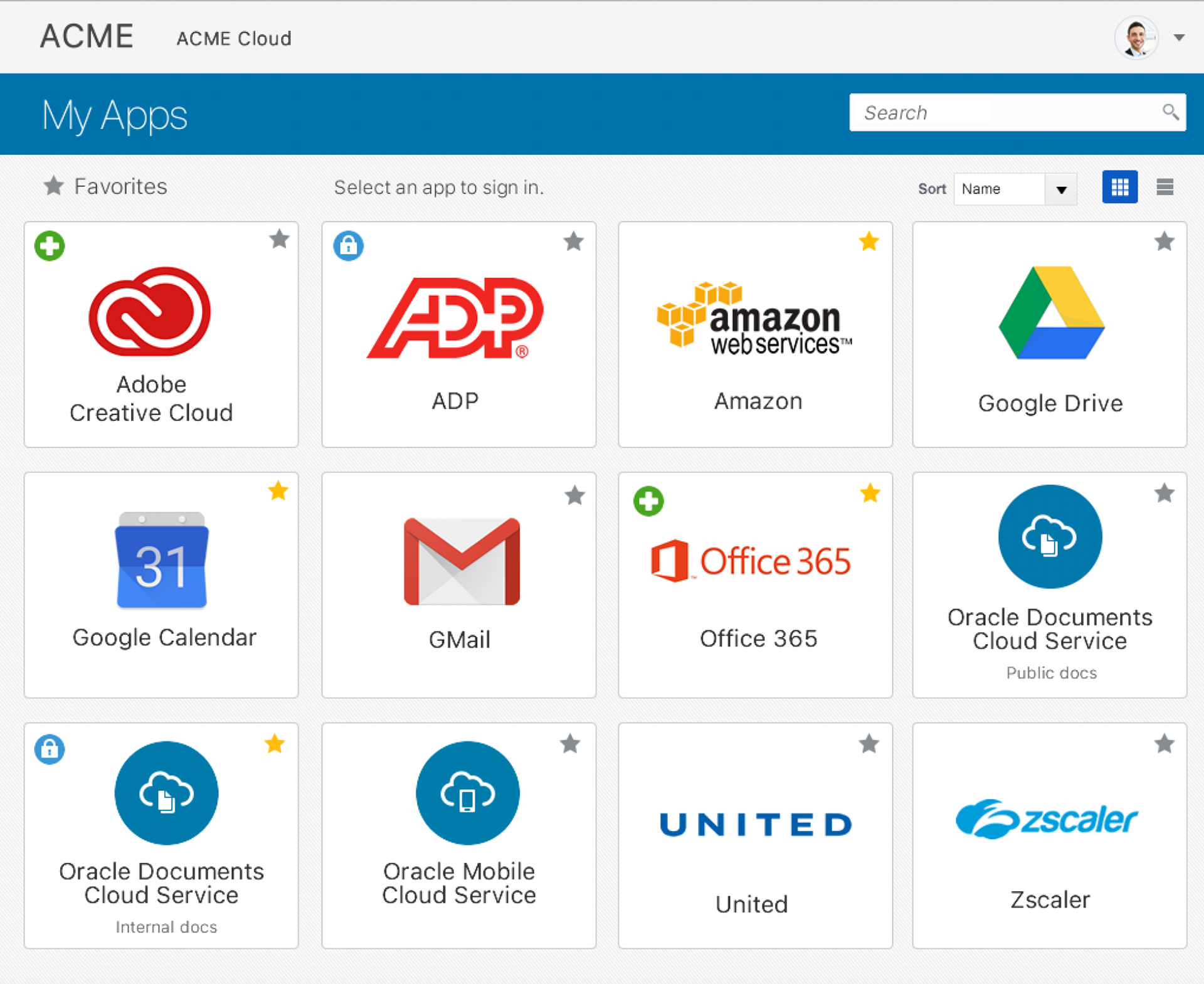Image resolution: width=1204 pixels, height=984 pixels.
Task: Favorite Oracle Documents Public docs star
Action: [x=1164, y=494]
